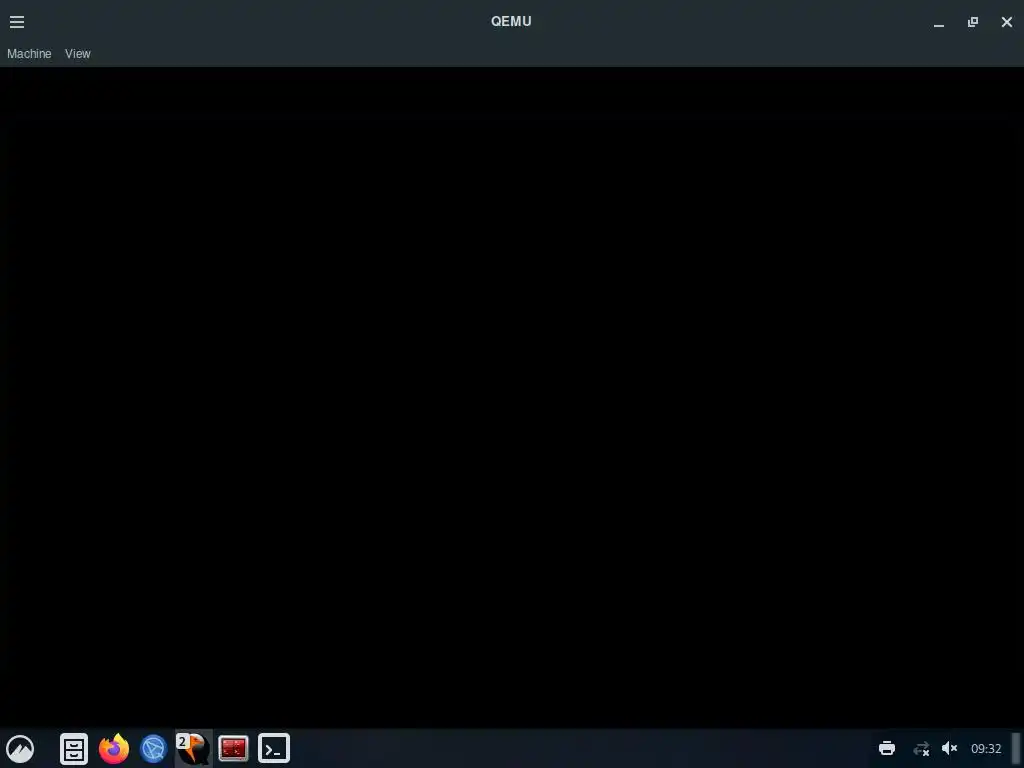1024x768 pixels.
Task: Open the View menu
Action: tap(78, 54)
